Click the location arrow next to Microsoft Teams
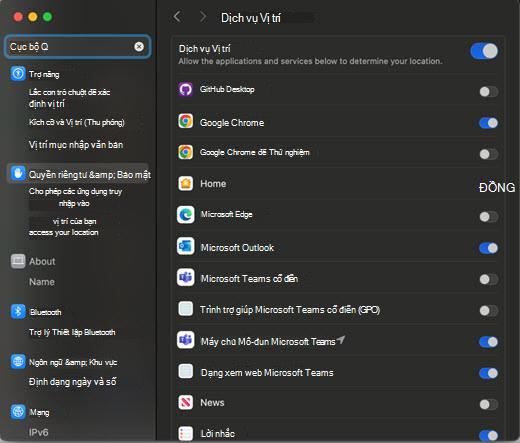520x443 pixels. click(341, 340)
